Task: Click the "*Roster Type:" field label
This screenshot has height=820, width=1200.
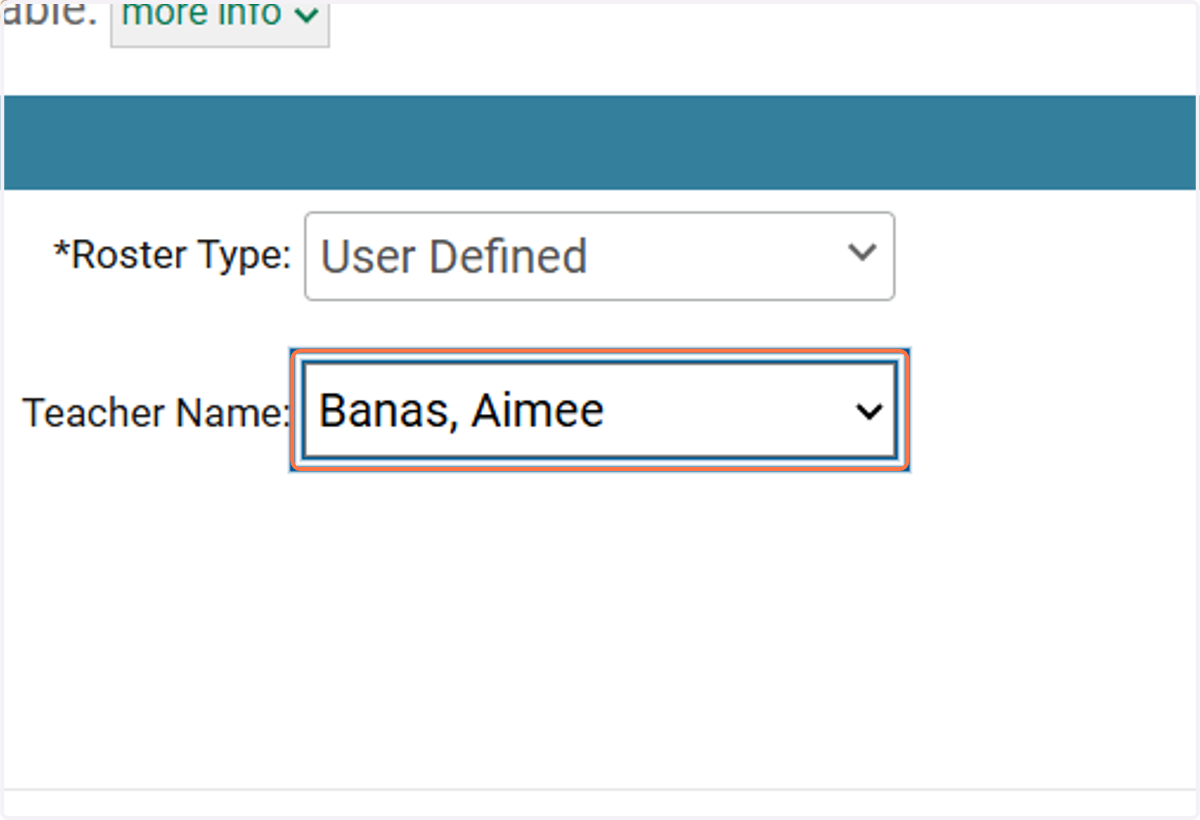Action: tap(172, 256)
